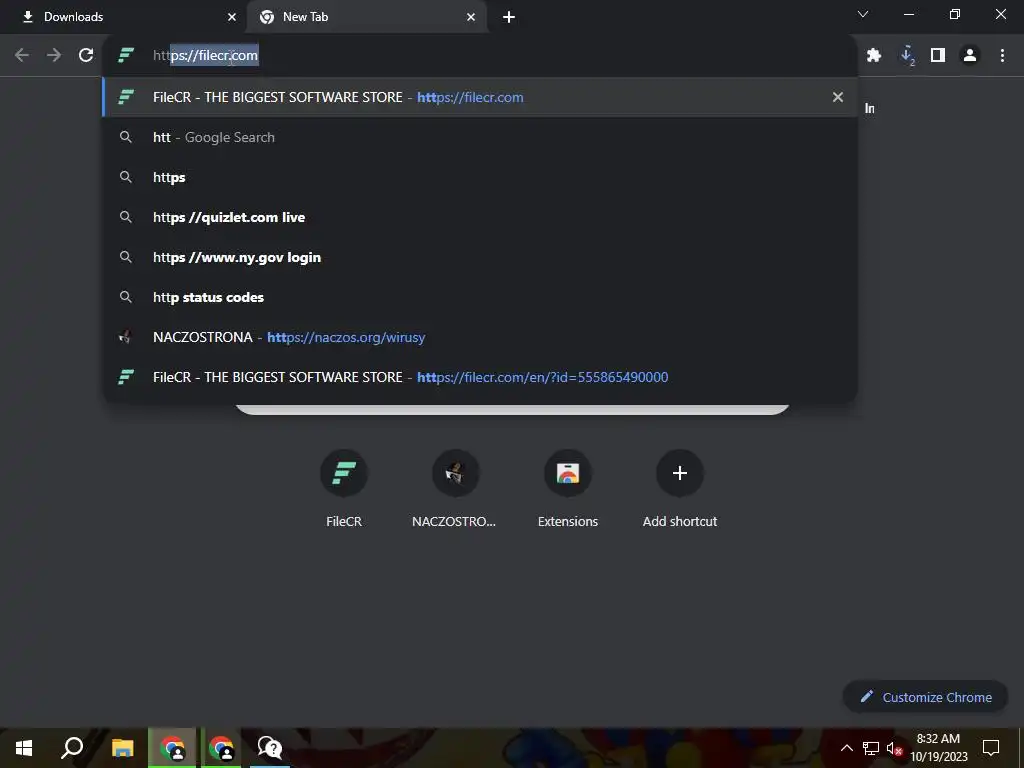Switch to the New Tab tab

pos(366,17)
